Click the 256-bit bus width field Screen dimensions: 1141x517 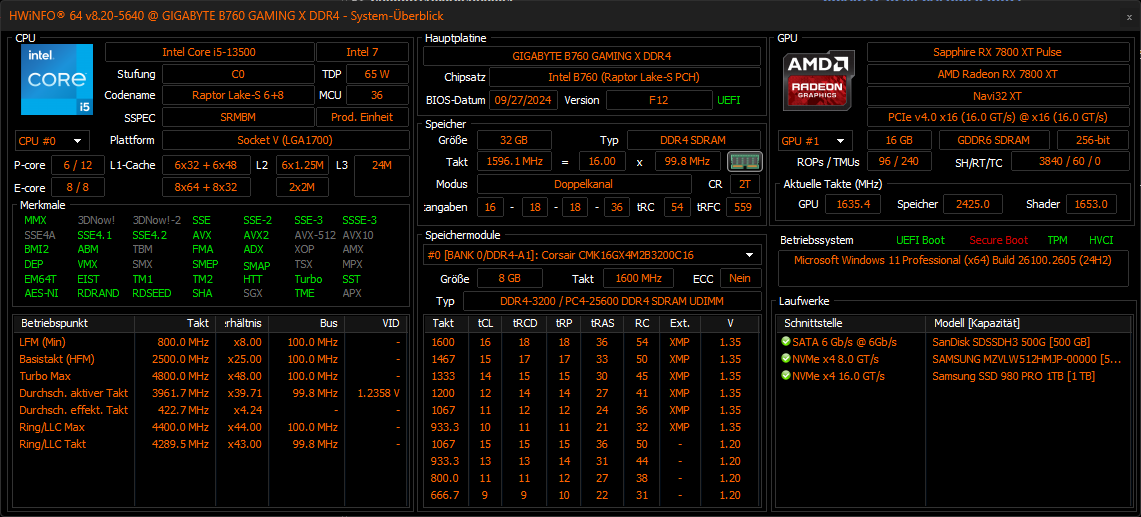click(x=1092, y=141)
